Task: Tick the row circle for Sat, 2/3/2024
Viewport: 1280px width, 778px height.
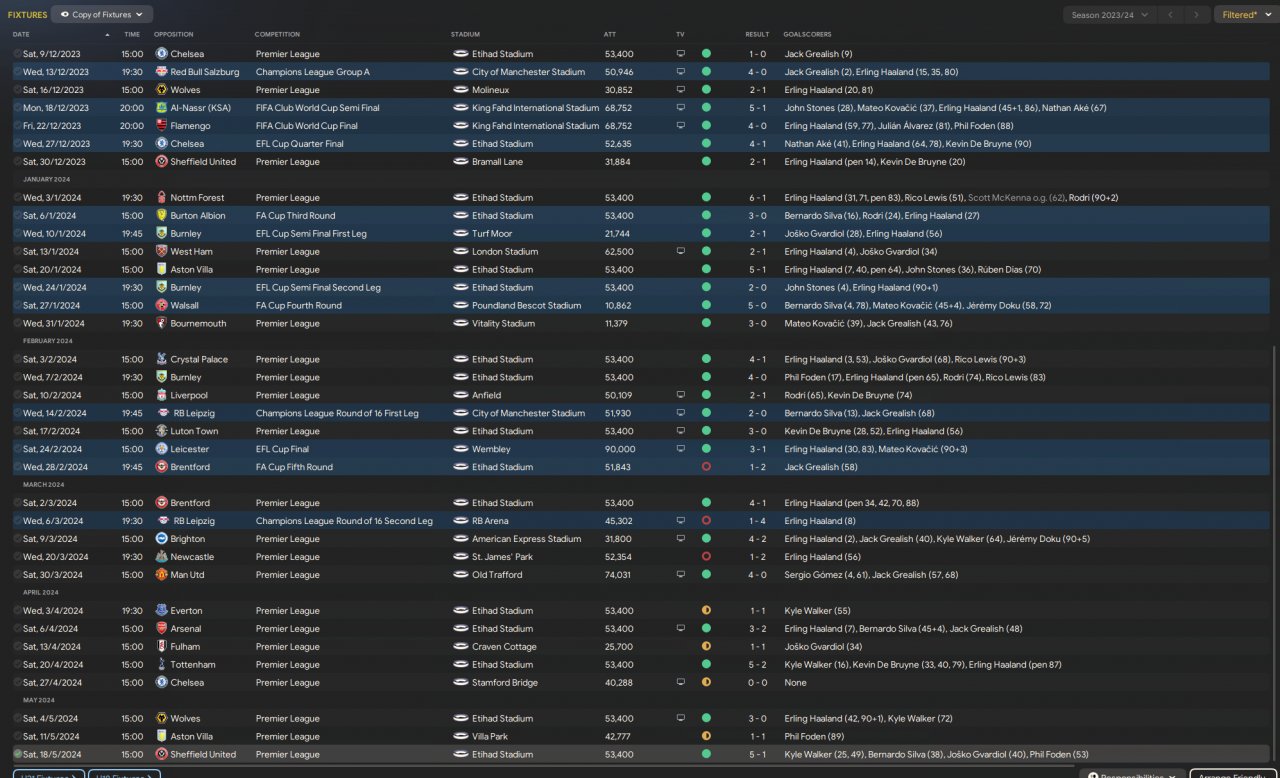Action: click(18, 503)
